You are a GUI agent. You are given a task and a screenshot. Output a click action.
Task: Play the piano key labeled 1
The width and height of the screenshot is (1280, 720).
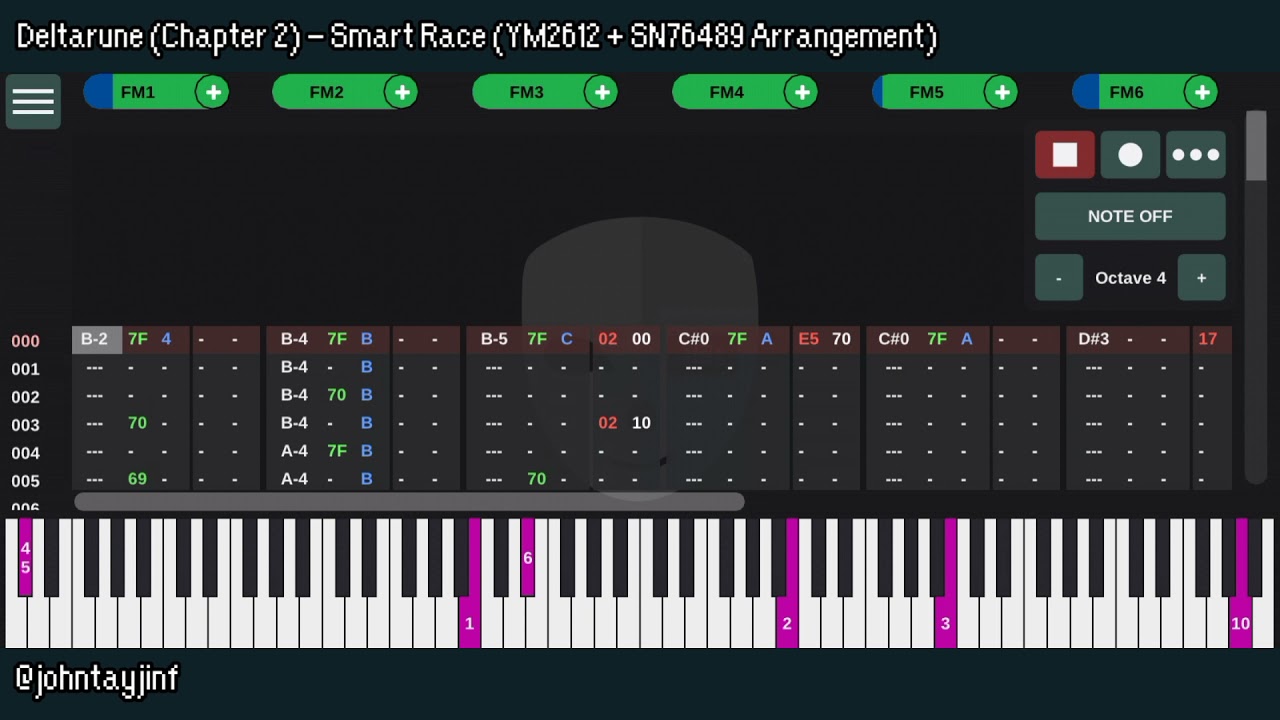pyautogui.click(x=469, y=625)
